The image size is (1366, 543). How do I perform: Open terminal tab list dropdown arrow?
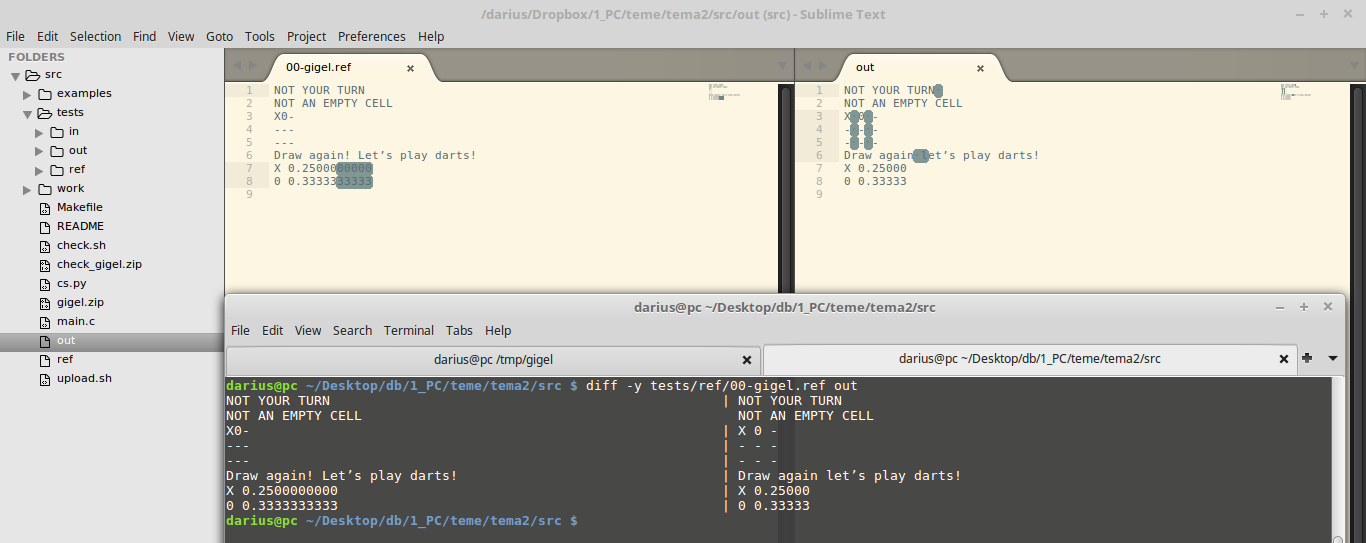point(1333,358)
